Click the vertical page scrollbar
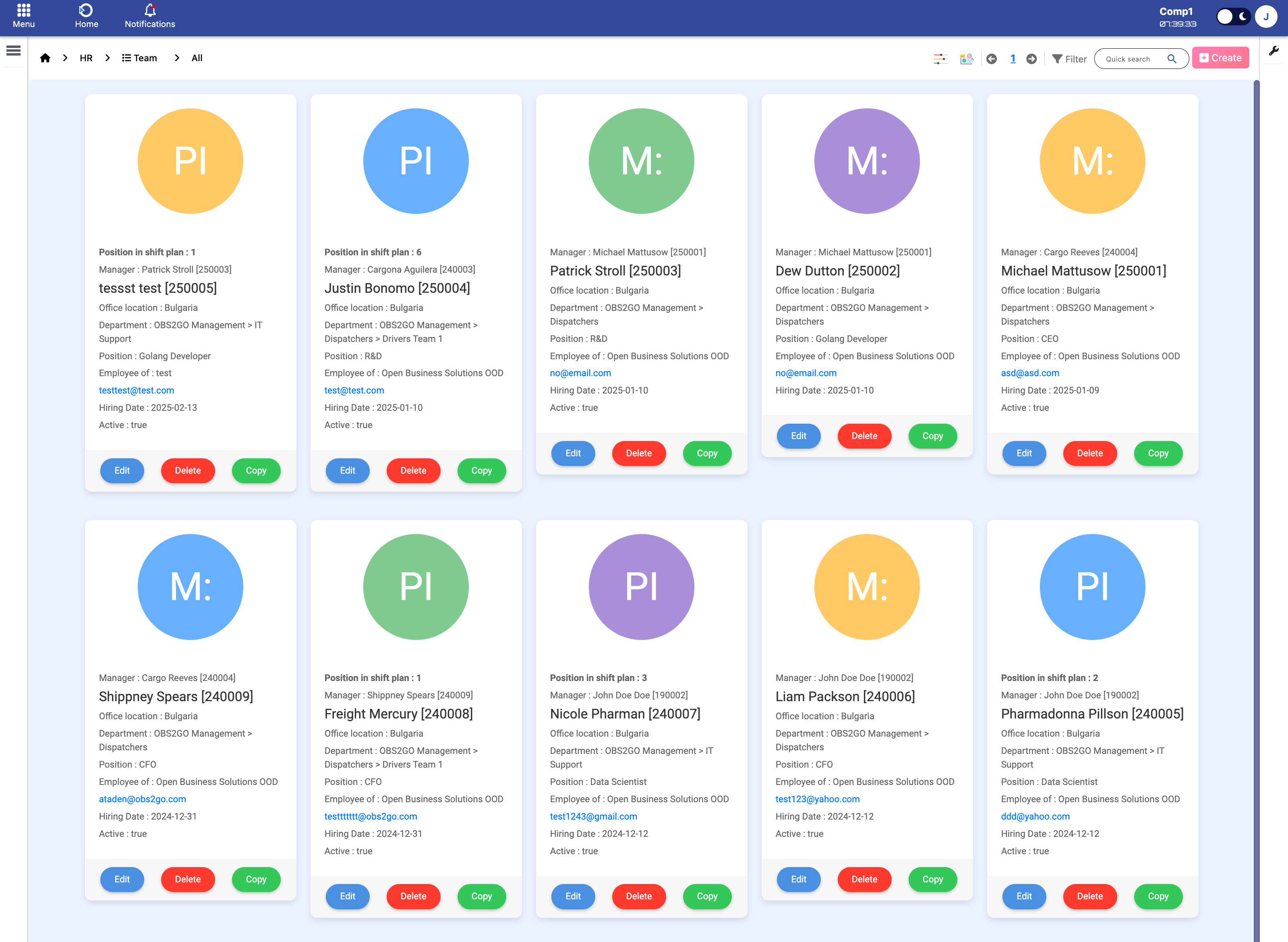This screenshot has width=1288, height=942. point(1256,510)
